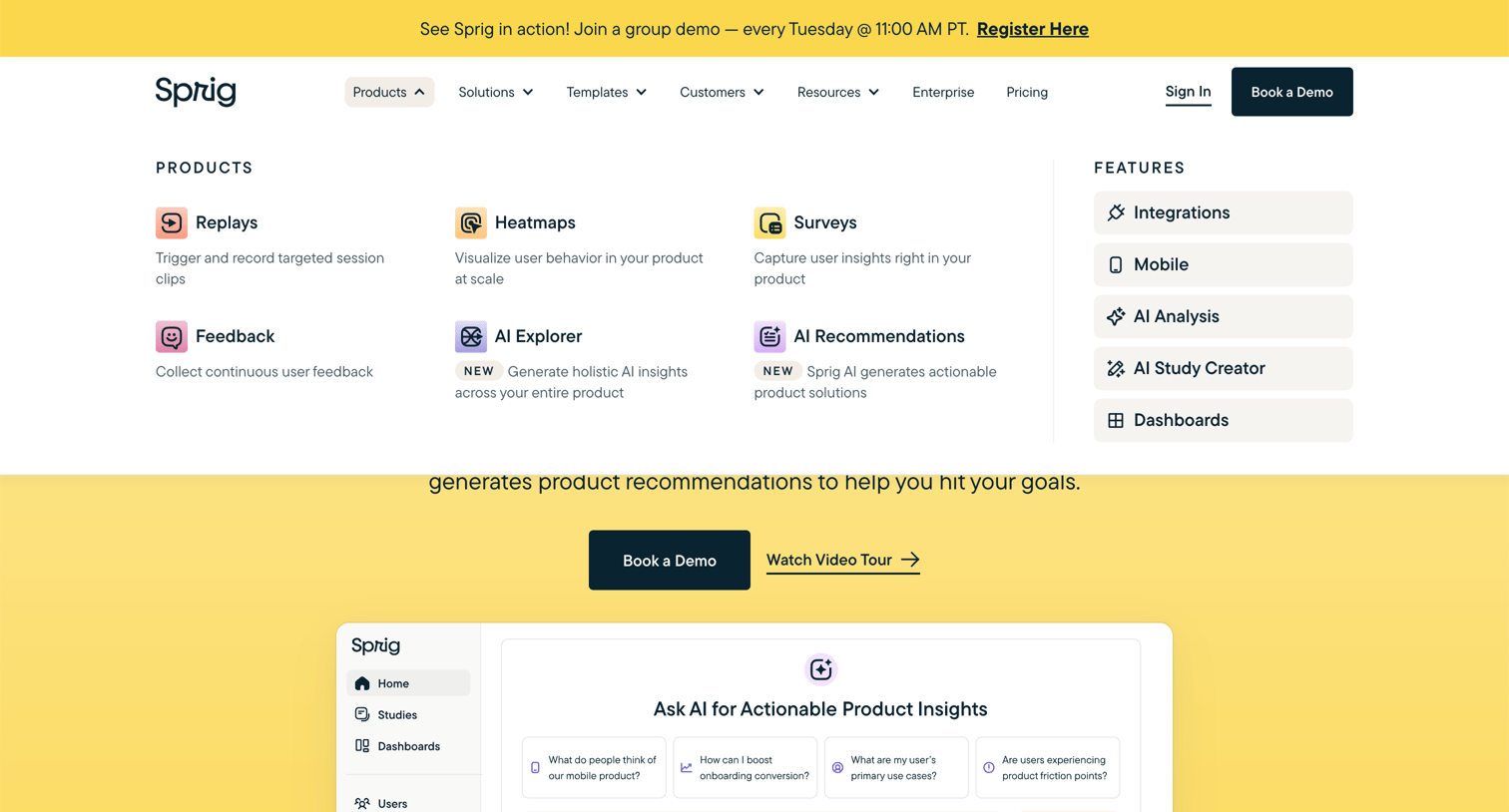This screenshot has height=812, width=1509.
Task: Click the AI sparkle icon above Ask AI heading
Action: click(x=820, y=669)
